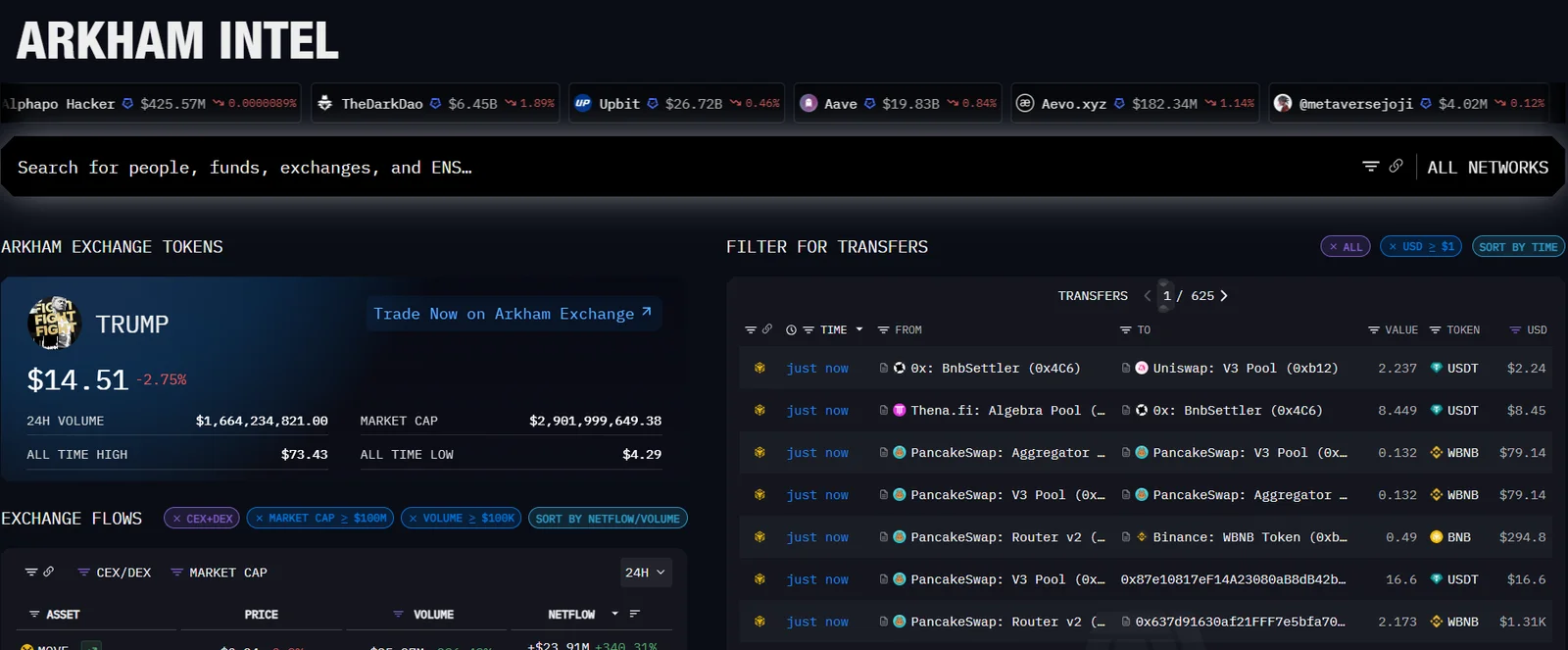Open the TIME column sort dropdown
Viewport: 1568px width, 650px height.
tap(859, 329)
